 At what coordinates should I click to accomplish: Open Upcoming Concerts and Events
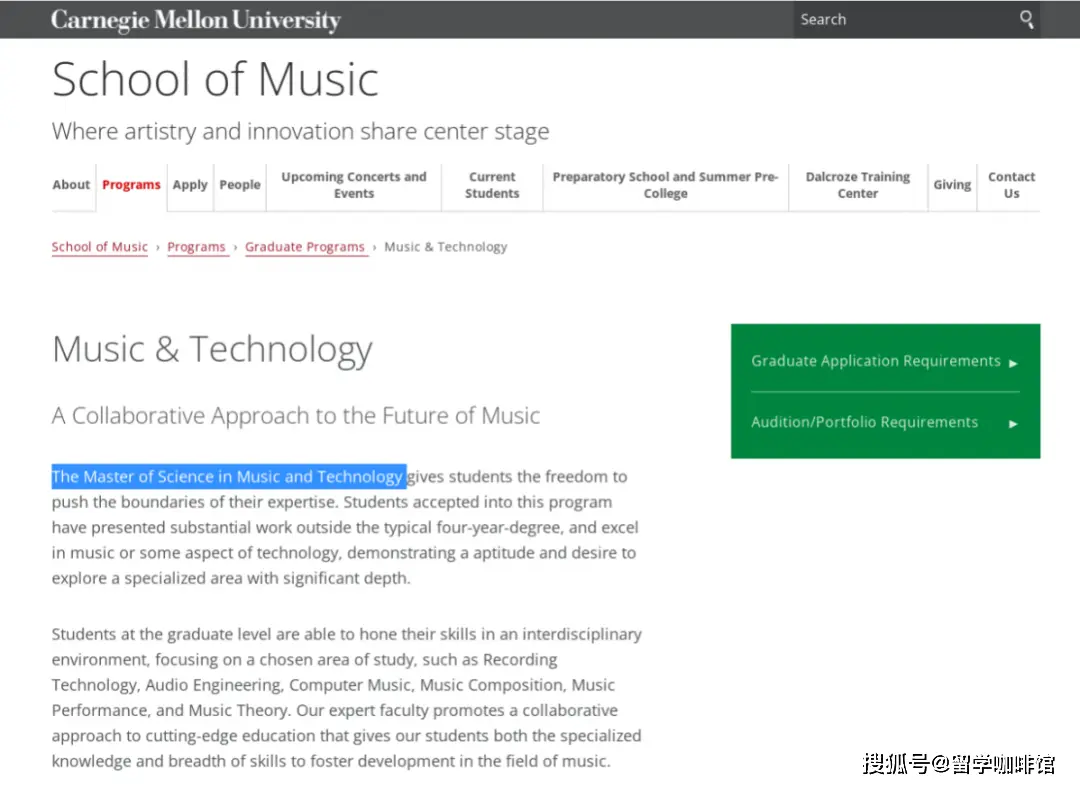(354, 185)
